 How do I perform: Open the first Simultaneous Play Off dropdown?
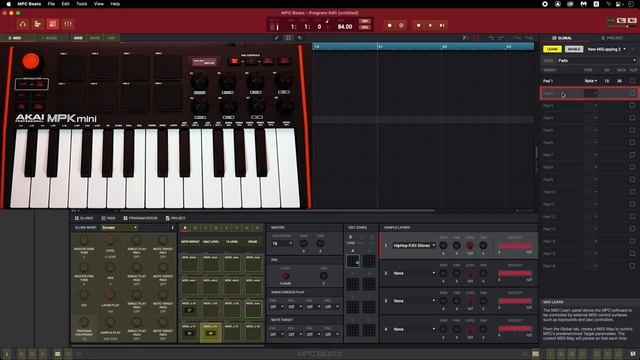coord(277,307)
